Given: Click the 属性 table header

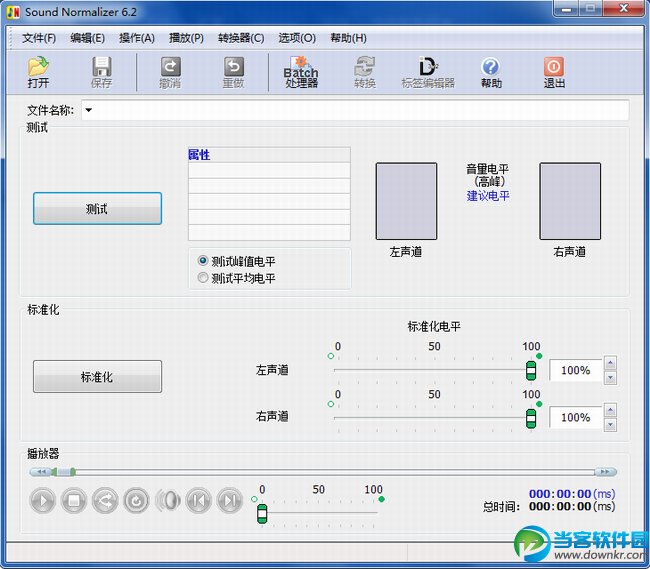Looking at the screenshot, I should 269,155.
